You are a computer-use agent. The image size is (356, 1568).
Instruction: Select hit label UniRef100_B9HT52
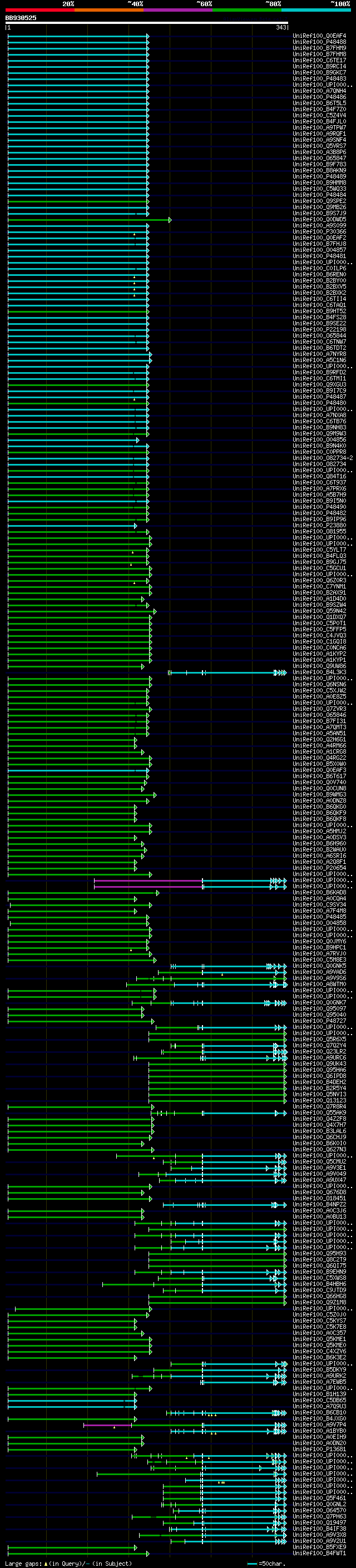click(319, 311)
